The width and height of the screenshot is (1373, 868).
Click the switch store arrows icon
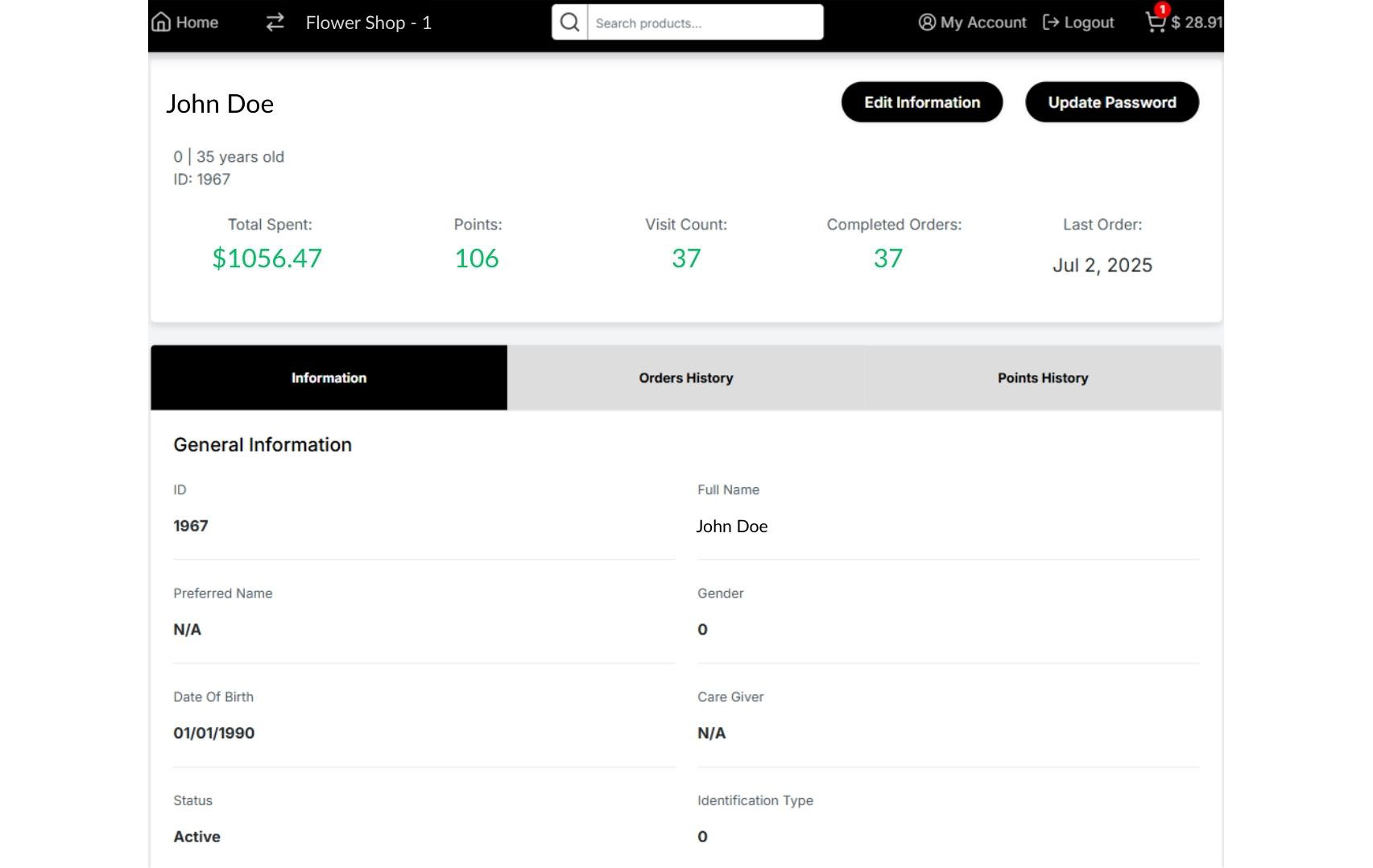[x=275, y=23]
